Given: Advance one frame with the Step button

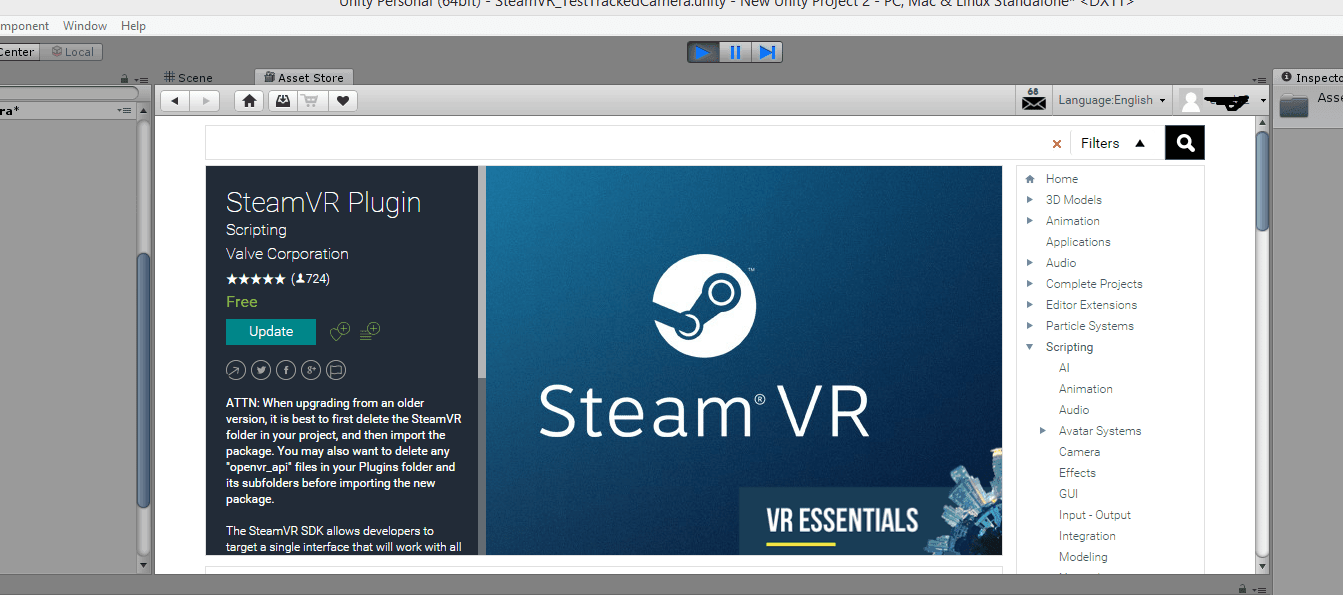Looking at the screenshot, I should (767, 52).
